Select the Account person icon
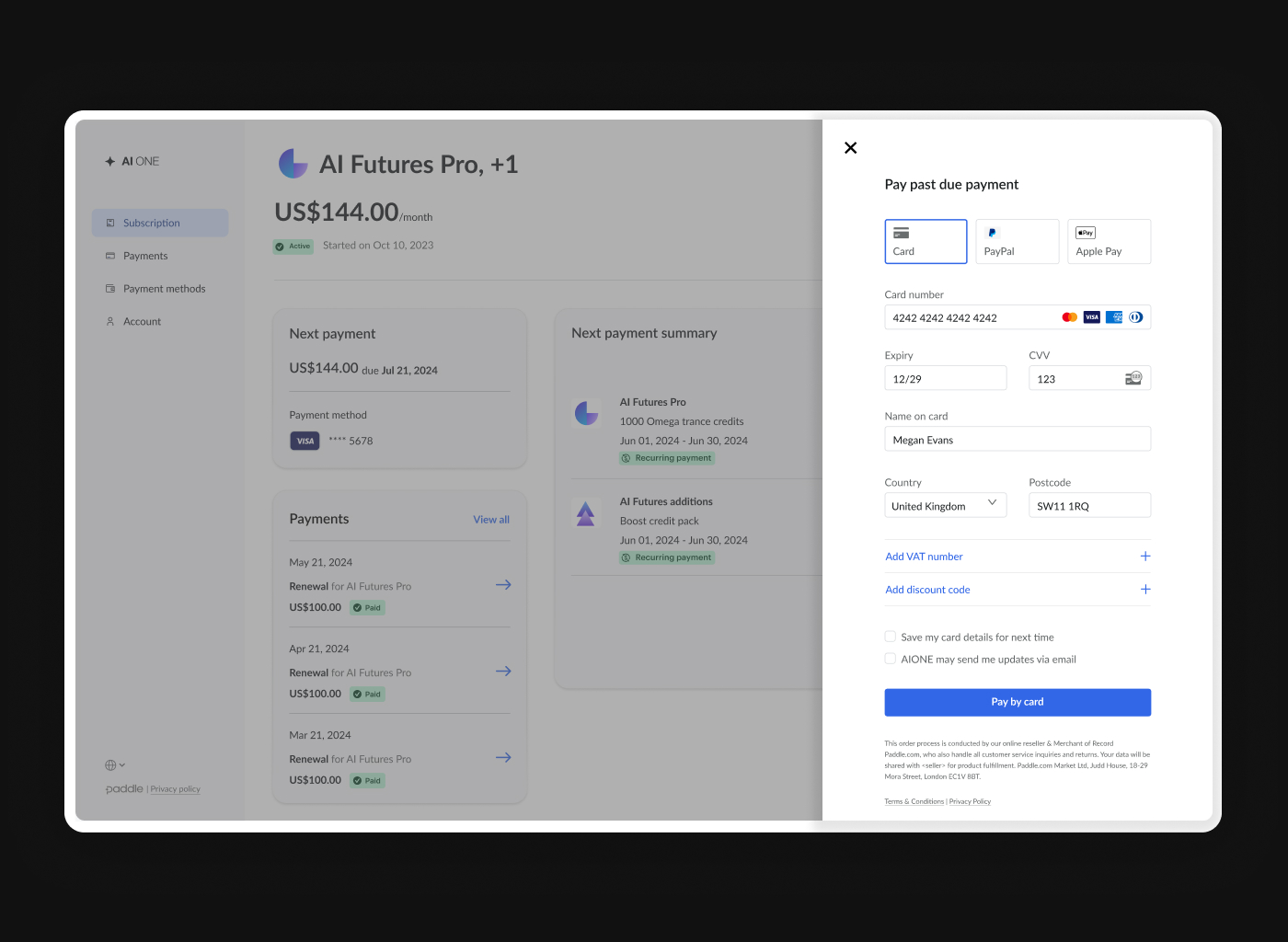This screenshot has width=1288, height=942. point(109,321)
